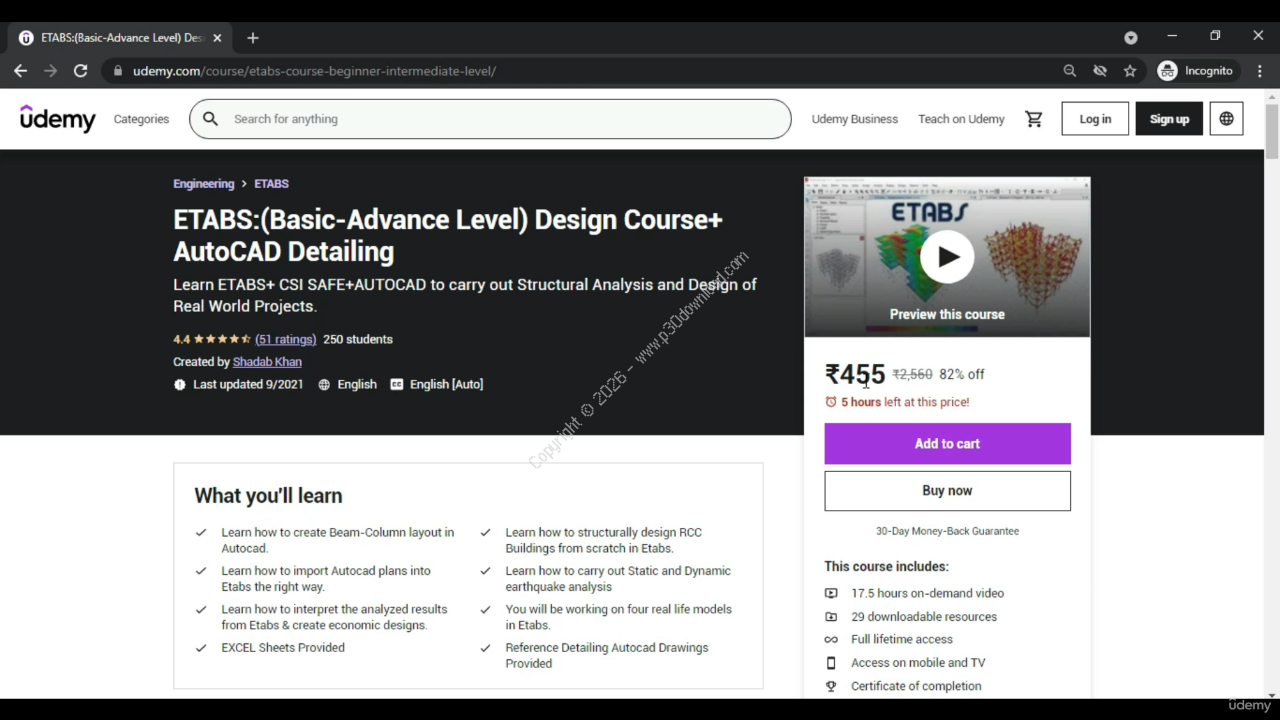Image resolution: width=1280 pixels, height=720 pixels.
Task: Click the browser forward arrow
Action: click(x=51, y=71)
